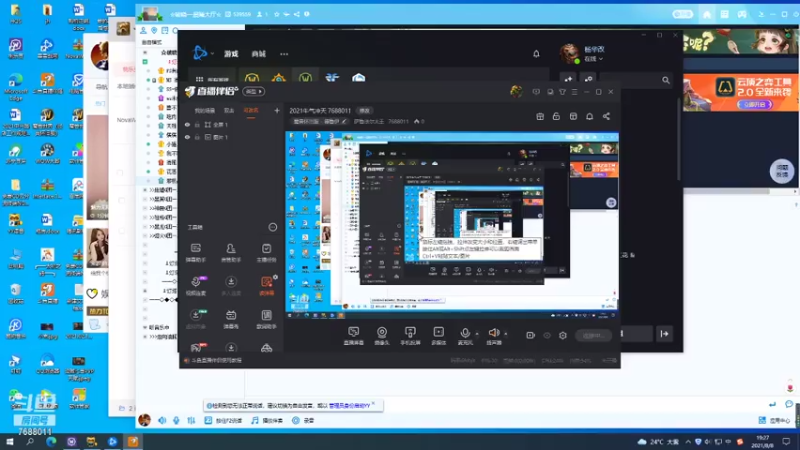800x450 pixels.
Task: Switch to the first scene tab in 直播伴侣
Action: tap(205, 111)
